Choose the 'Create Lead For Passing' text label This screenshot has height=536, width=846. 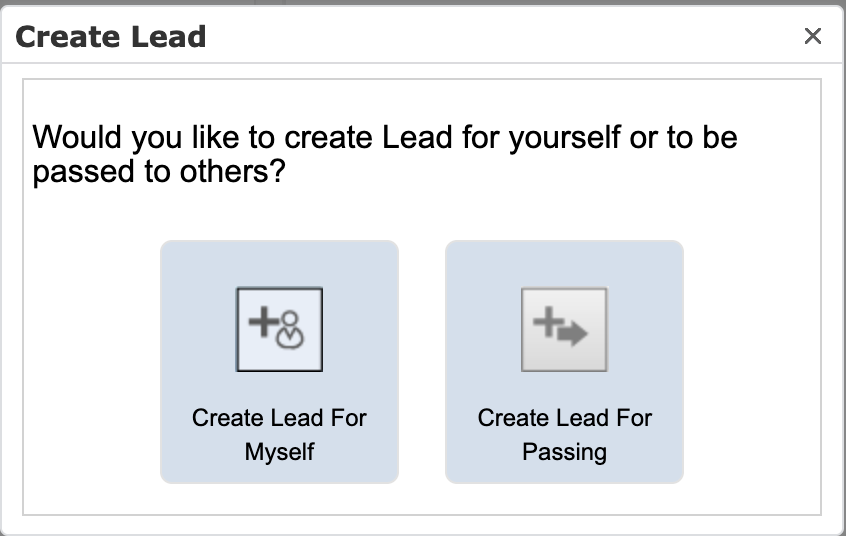click(564, 435)
